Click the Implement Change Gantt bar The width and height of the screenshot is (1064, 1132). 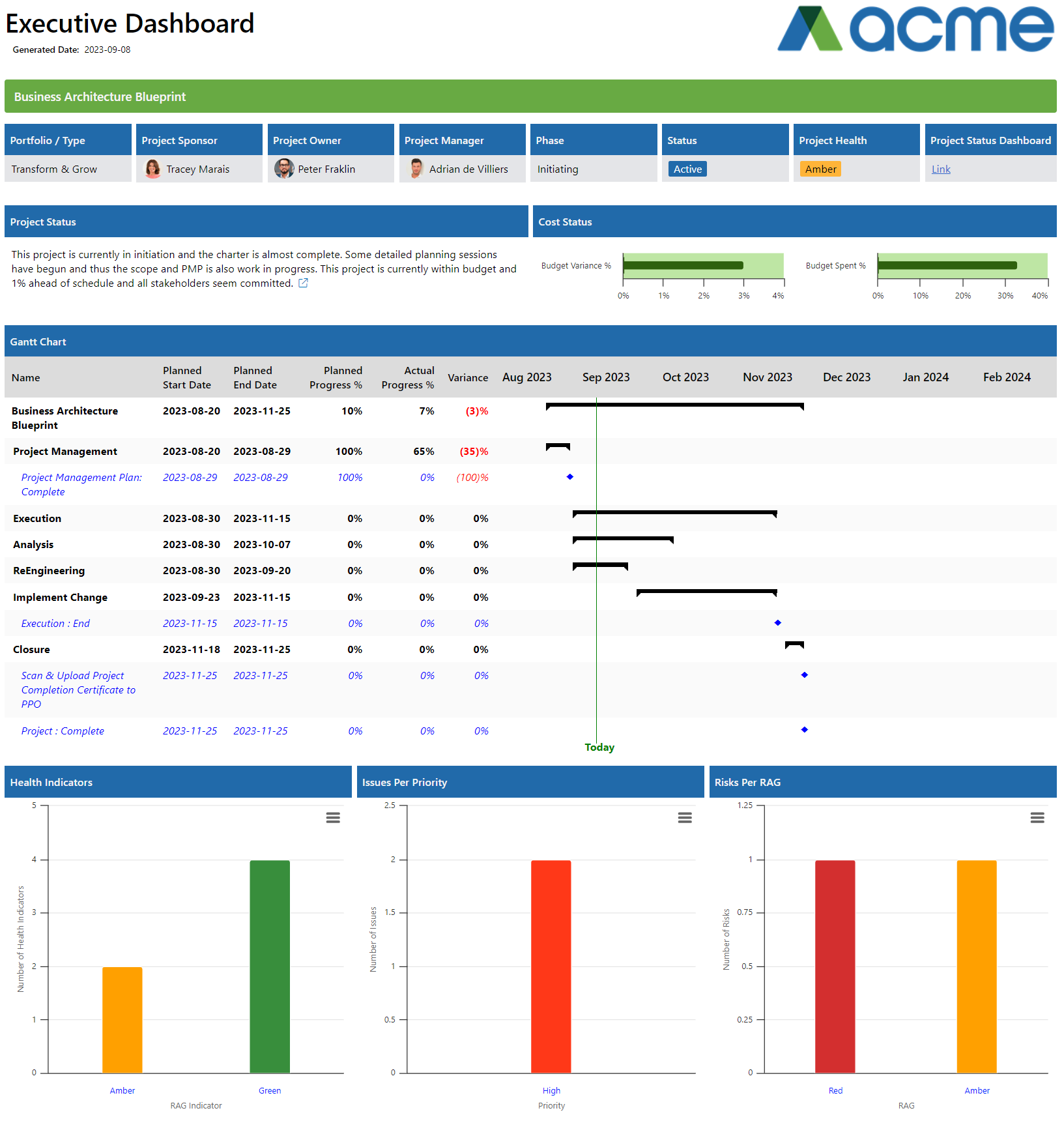[706, 592]
